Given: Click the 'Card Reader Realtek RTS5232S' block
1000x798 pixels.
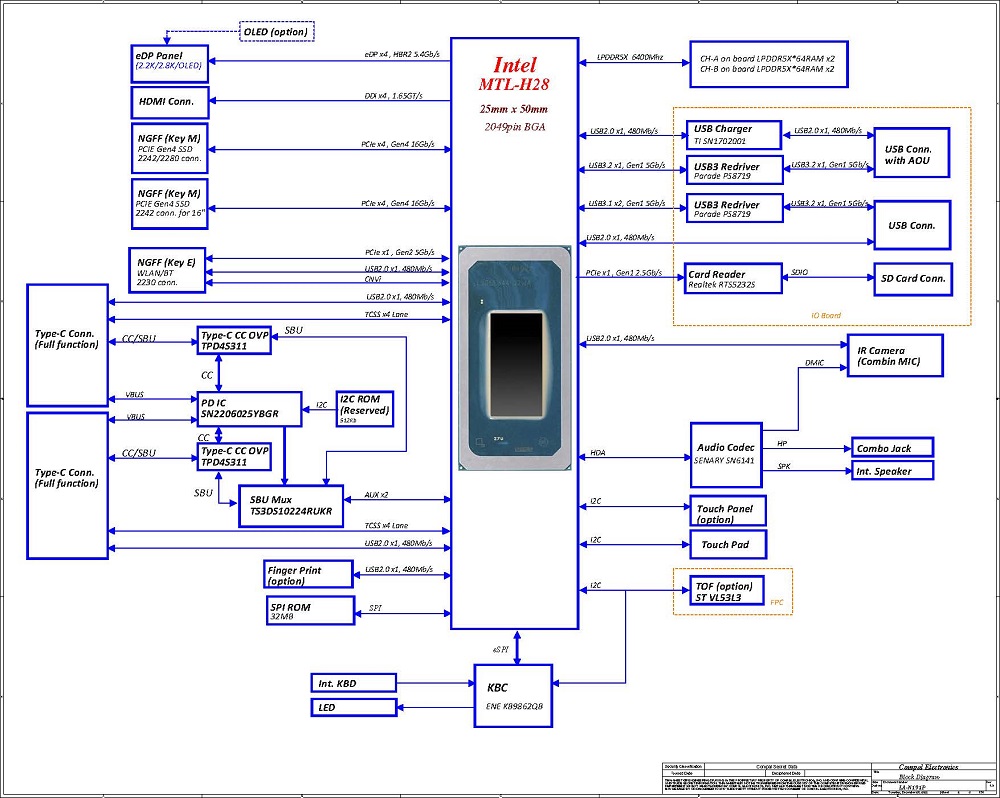Looking at the screenshot, I should pyautogui.click(x=733, y=278).
